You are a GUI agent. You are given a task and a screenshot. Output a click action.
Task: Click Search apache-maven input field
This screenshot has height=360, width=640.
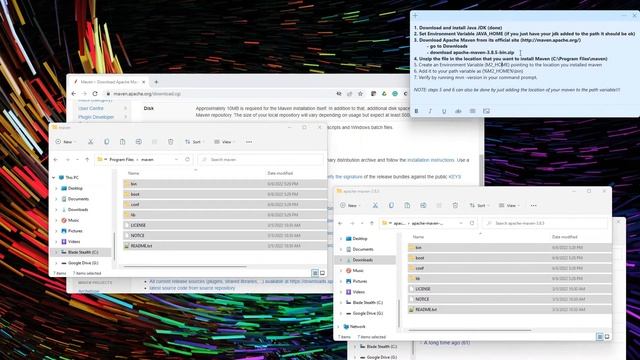pyautogui.click(x=545, y=223)
